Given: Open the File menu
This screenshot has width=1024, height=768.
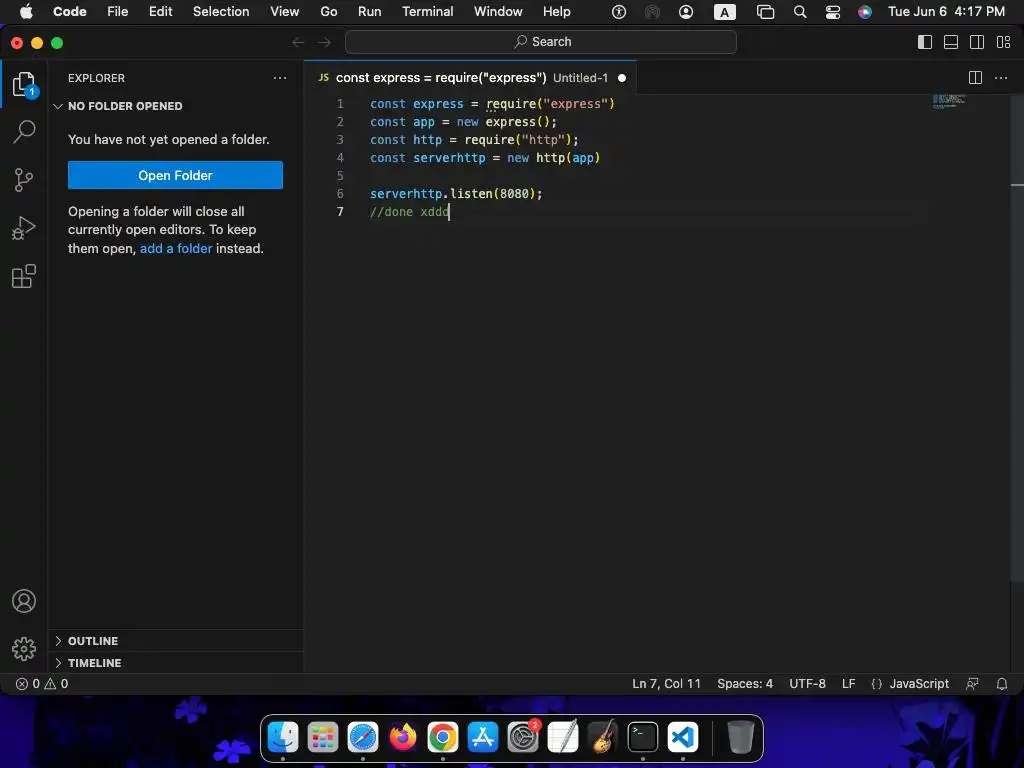Looking at the screenshot, I should pyautogui.click(x=118, y=12).
